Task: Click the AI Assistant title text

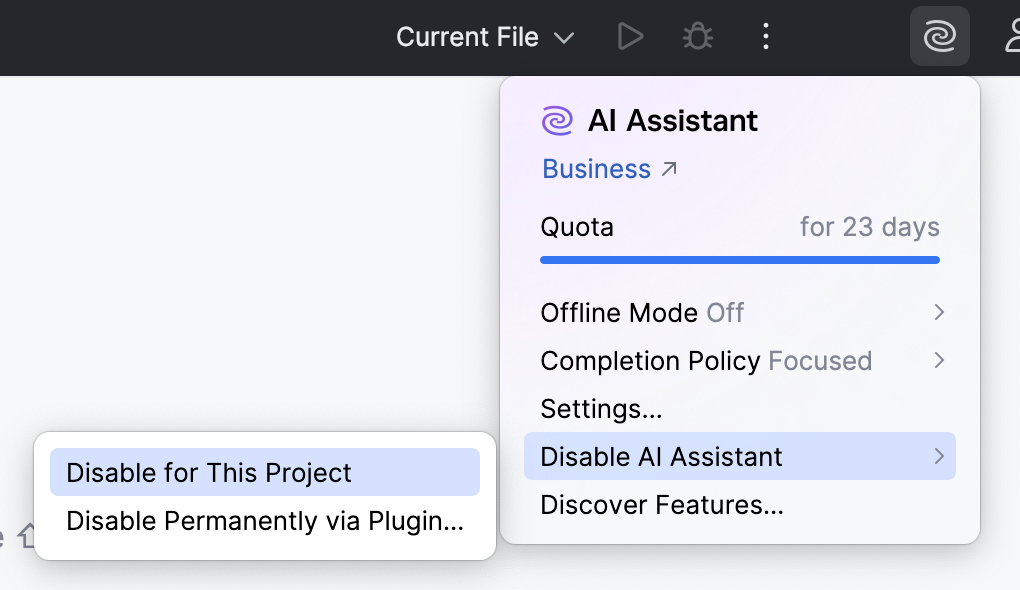Action: click(x=672, y=120)
